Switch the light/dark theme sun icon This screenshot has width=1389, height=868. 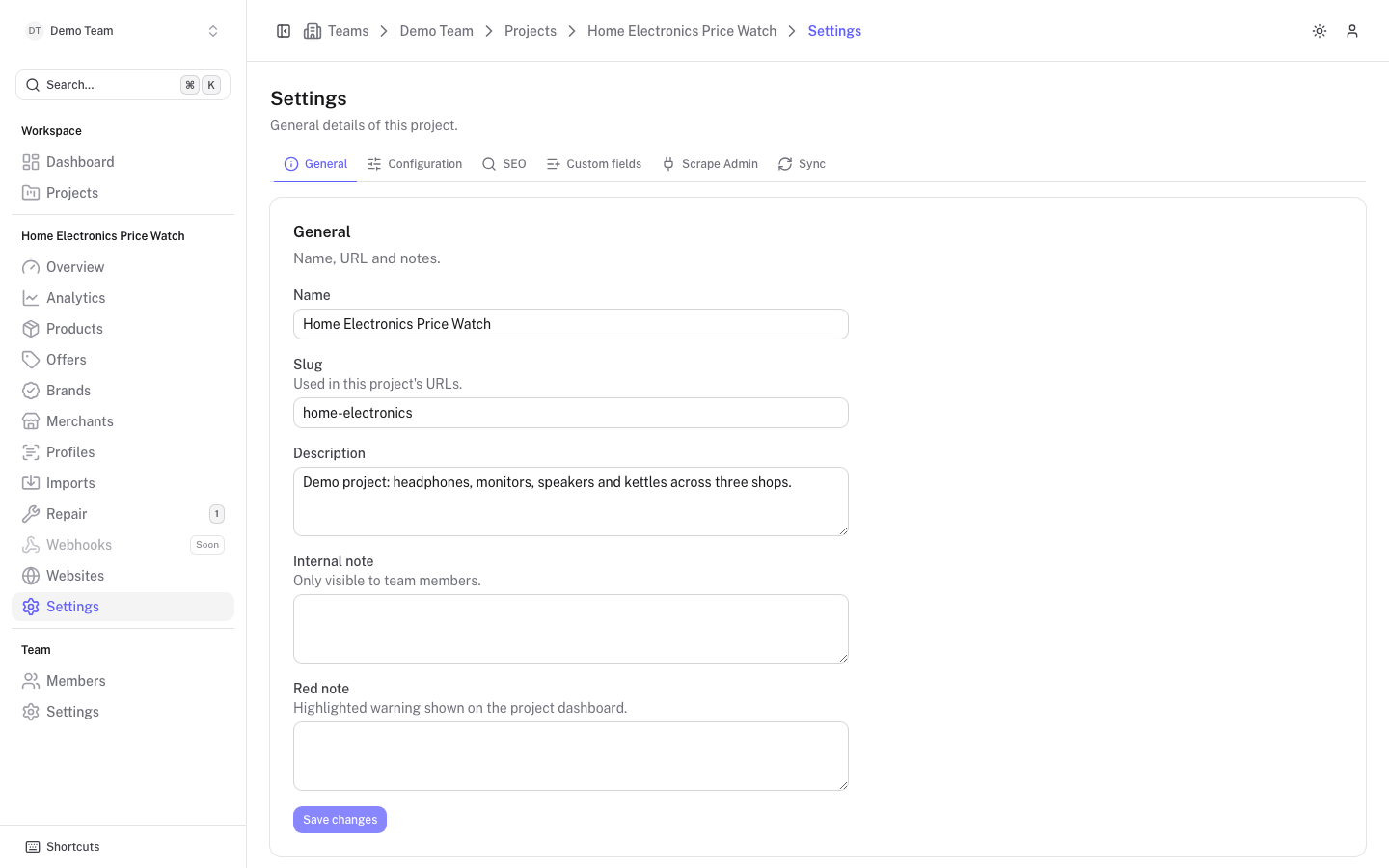[x=1320, y=31]
